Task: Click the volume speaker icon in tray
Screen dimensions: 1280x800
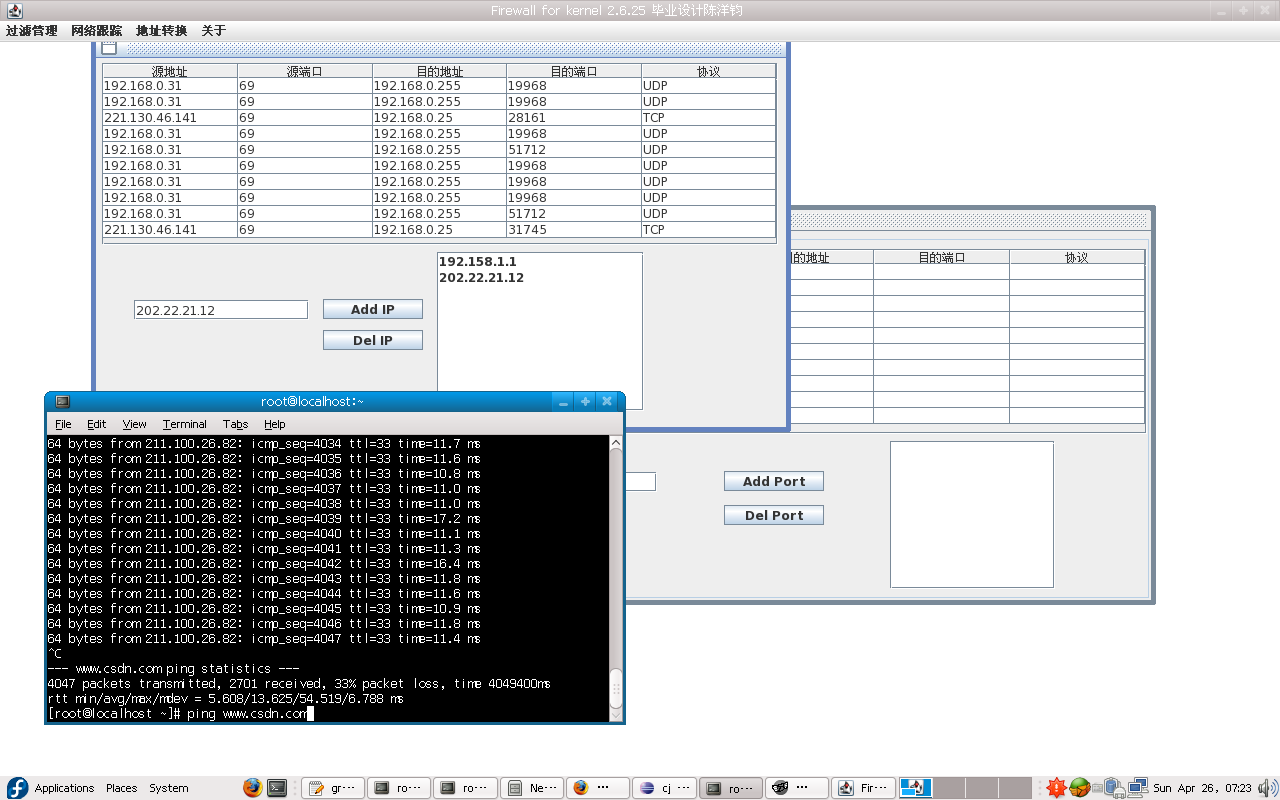Action: point(1267,788)
